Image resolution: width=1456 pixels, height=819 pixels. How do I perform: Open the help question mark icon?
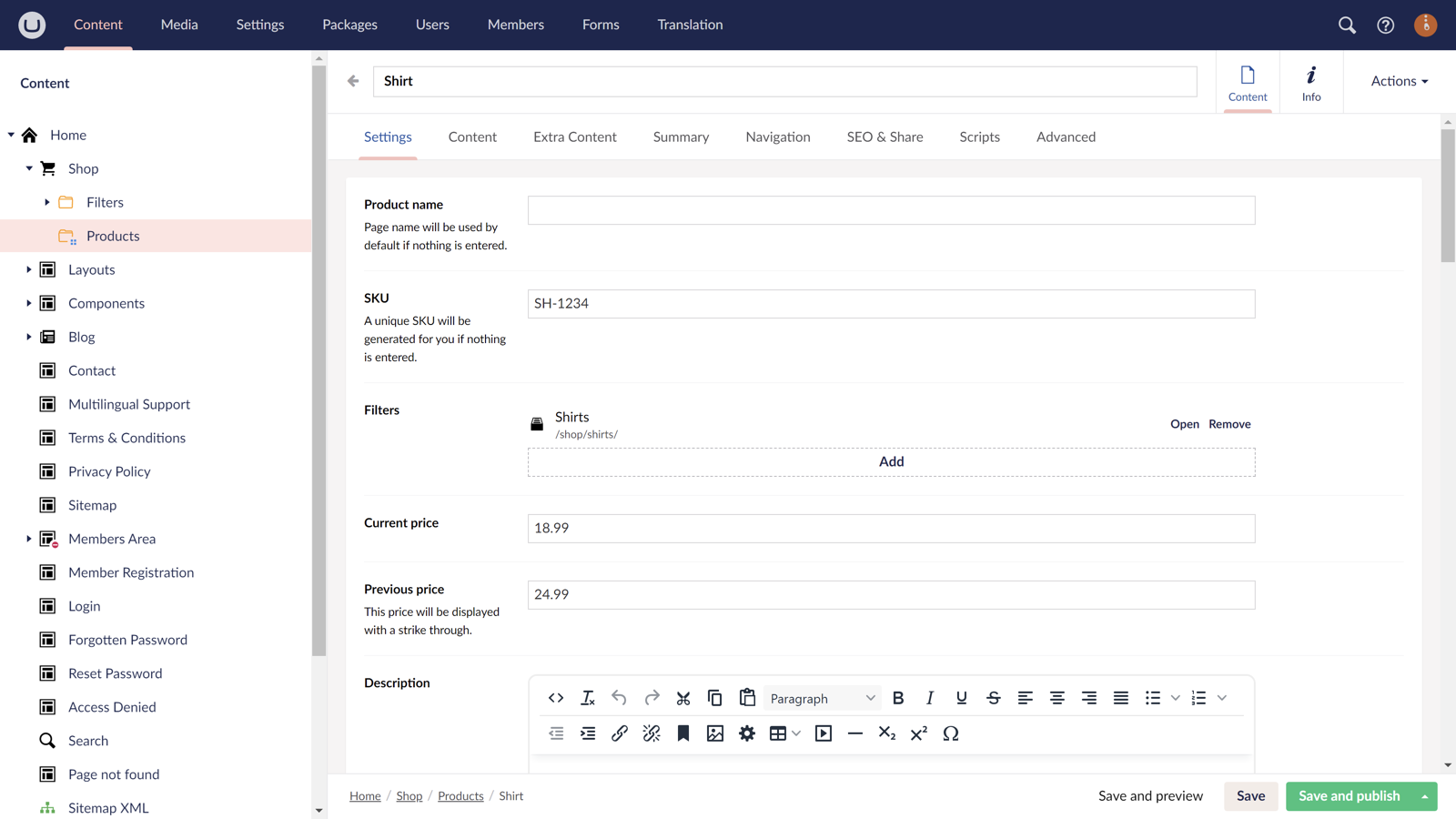point(1385,25)
